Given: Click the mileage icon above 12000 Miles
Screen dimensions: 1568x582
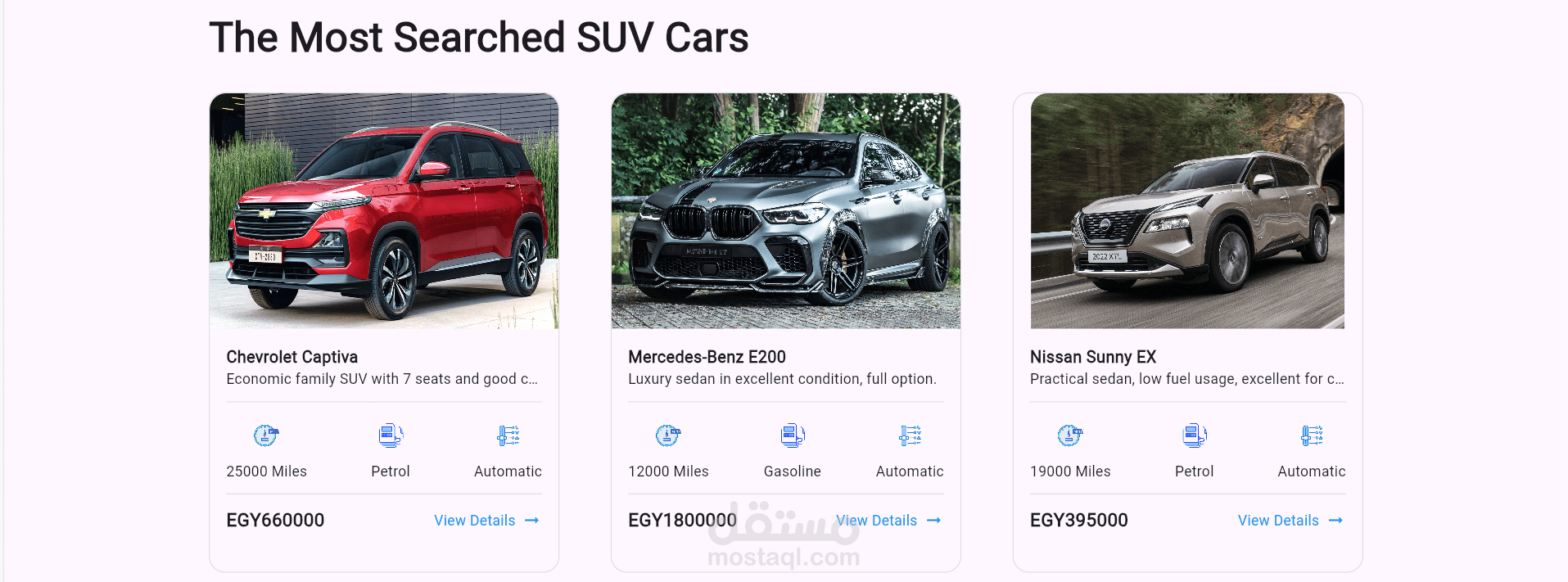Looking at the screenshot, I should (668, 435).
